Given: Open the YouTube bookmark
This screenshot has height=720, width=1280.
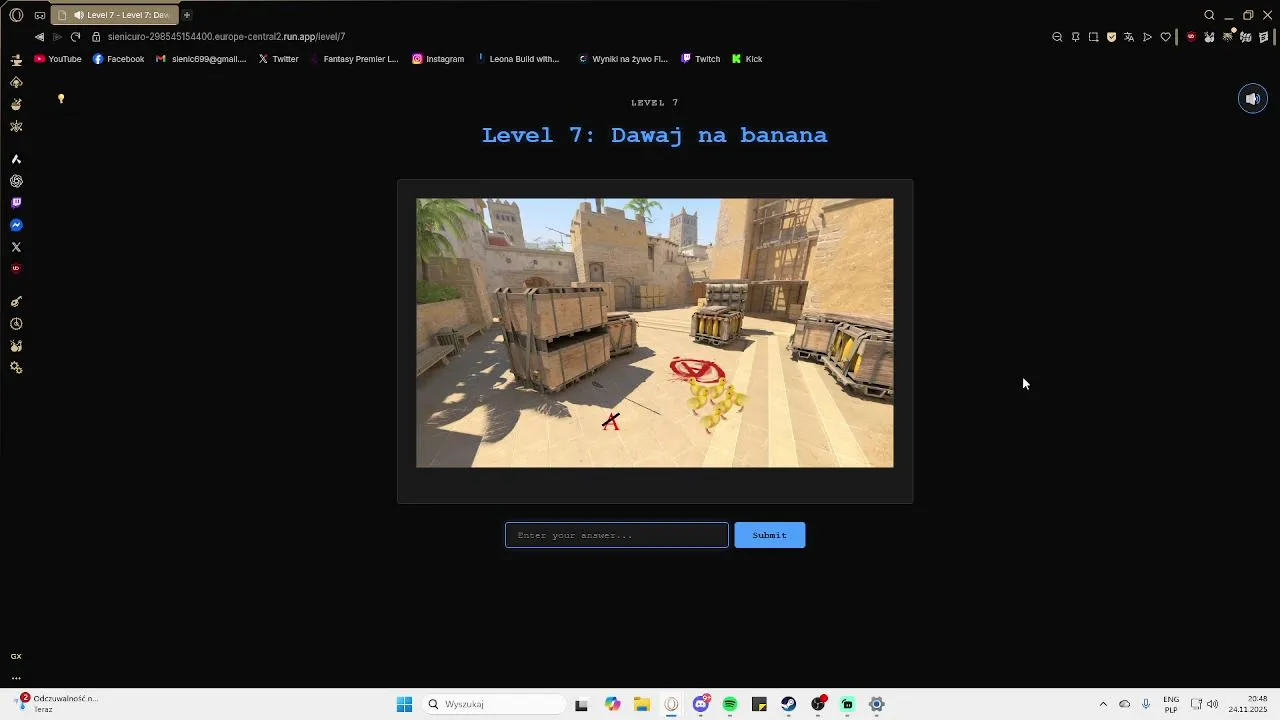Looking at the screenshot, I should pos(58,59).
